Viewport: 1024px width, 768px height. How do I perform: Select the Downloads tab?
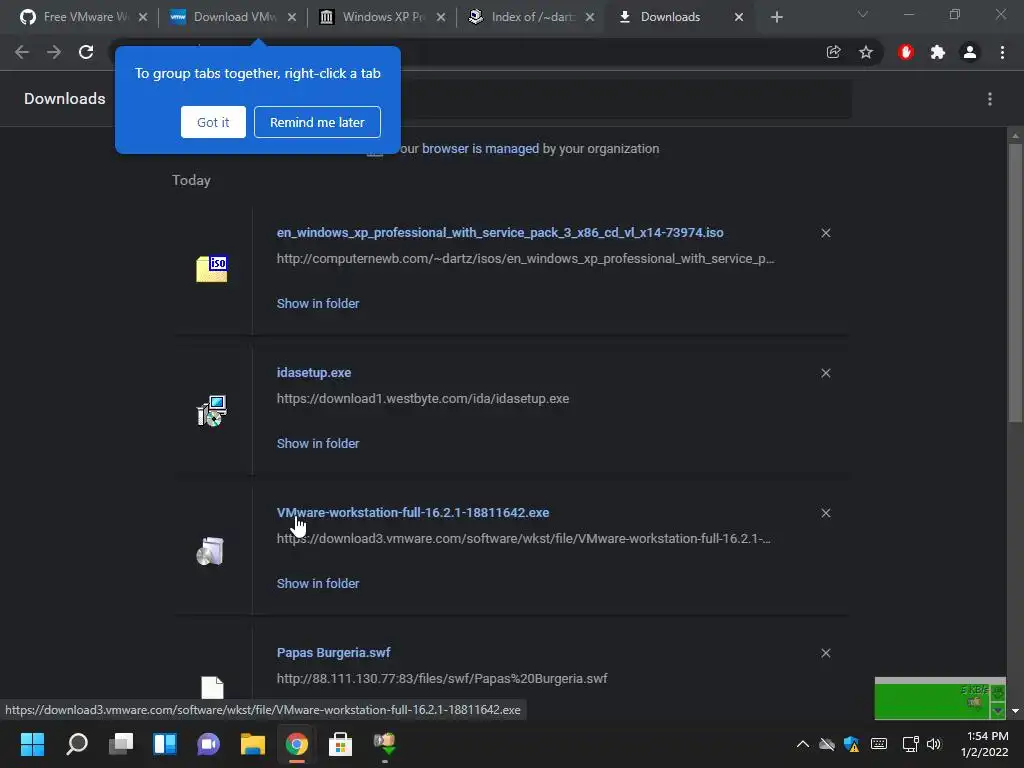click(x=681, y=17)
